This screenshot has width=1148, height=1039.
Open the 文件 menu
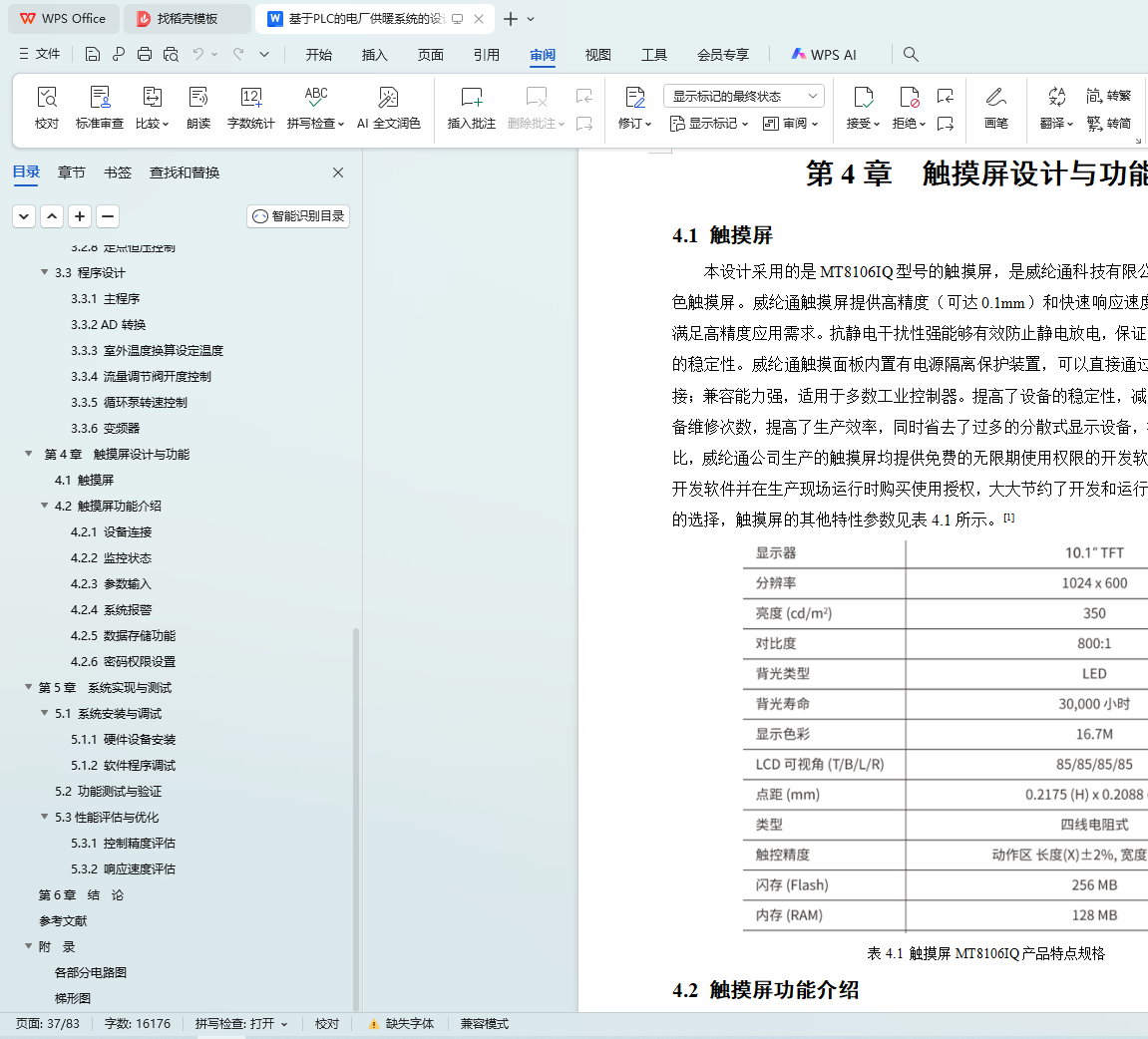pos(40,54)
